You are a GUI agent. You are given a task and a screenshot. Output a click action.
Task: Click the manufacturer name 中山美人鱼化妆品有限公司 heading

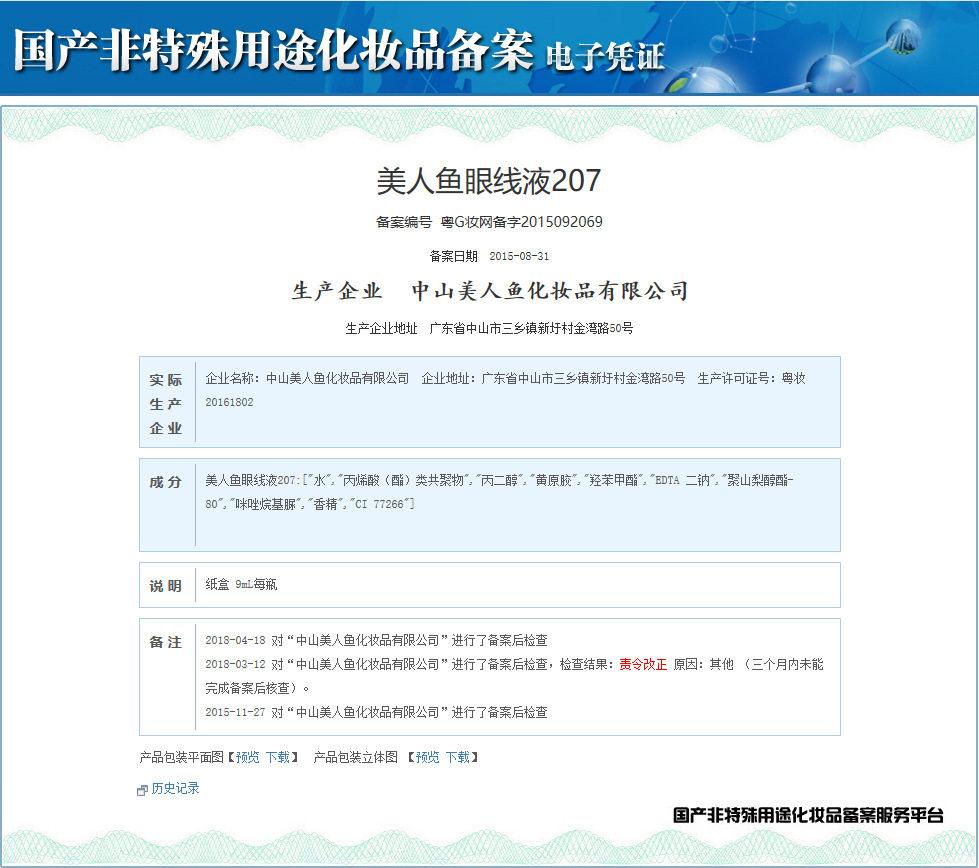[x=550, y=292]
